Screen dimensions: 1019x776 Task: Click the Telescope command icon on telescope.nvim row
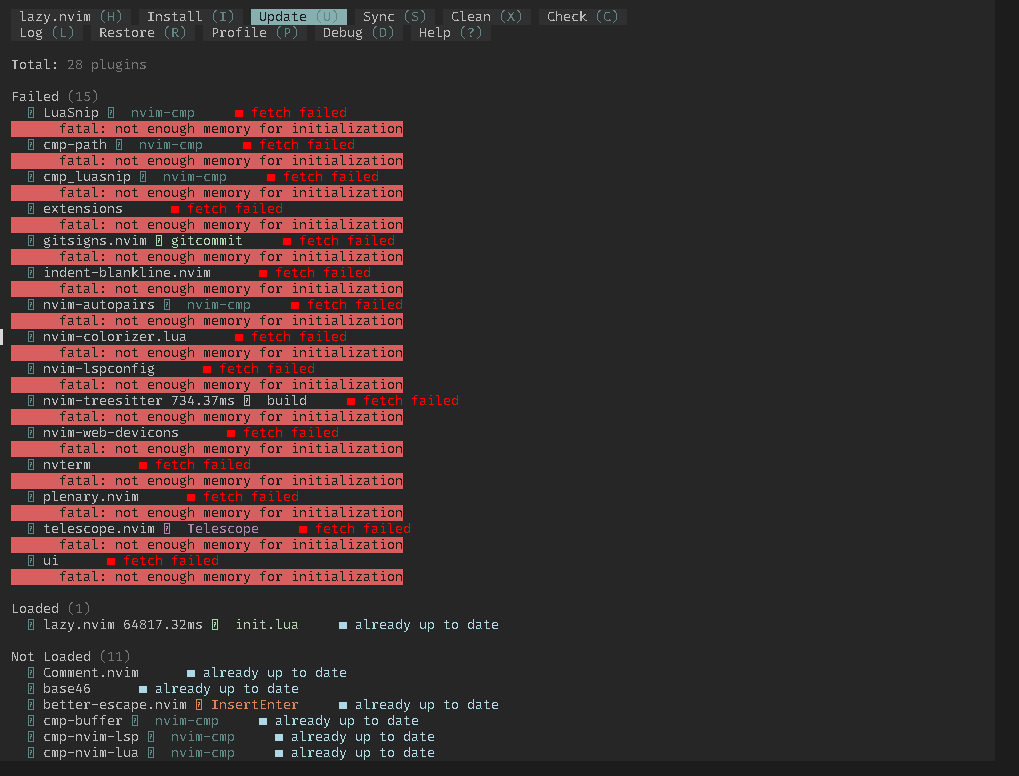pos(169,528)
